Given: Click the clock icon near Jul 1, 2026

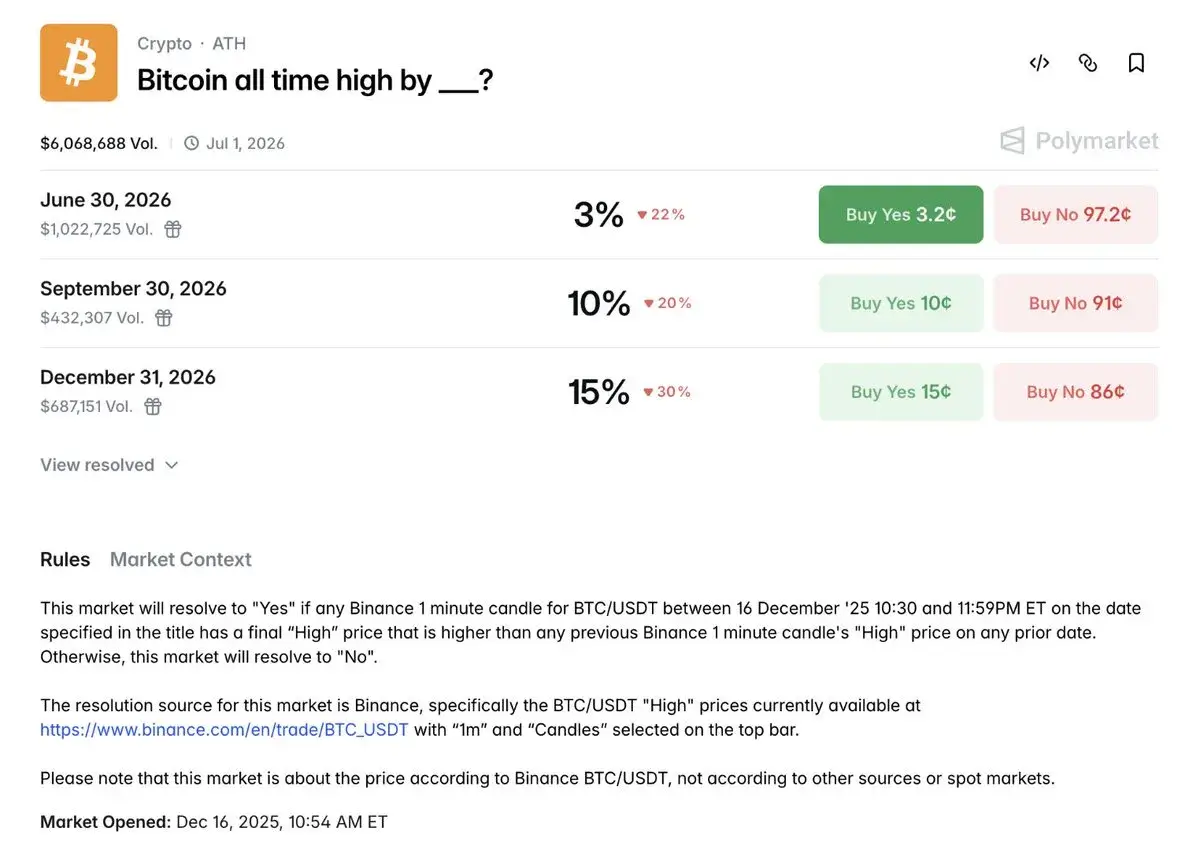Looking at the screenshot, I should click(x=192, y=143).
